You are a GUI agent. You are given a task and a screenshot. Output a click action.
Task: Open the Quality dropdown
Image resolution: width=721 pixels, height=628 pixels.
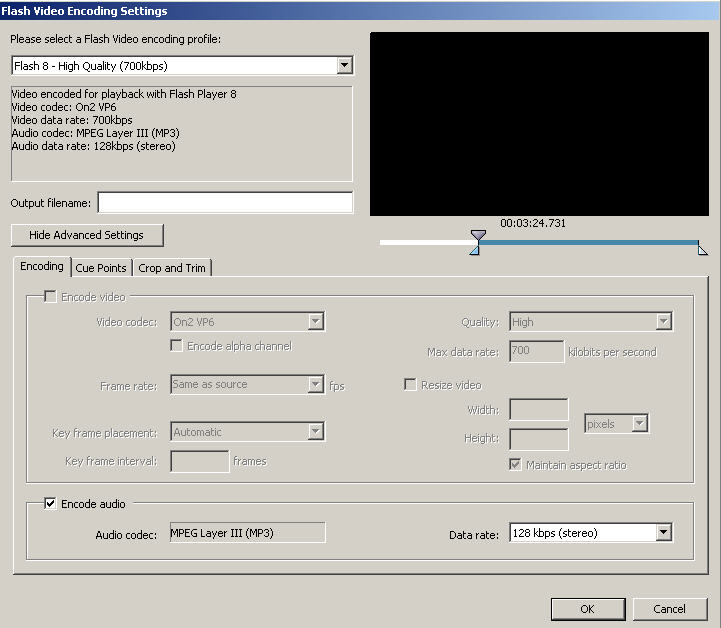(591, 321)
